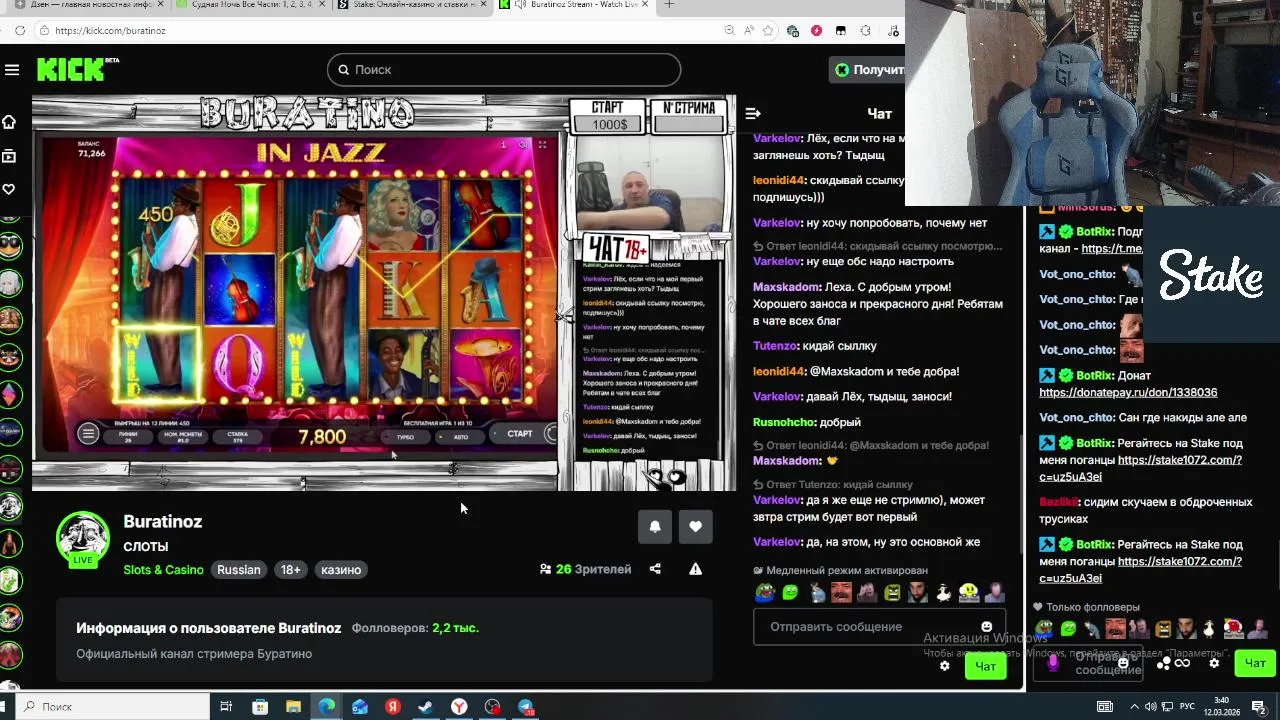Open the t.me link in right chat
The width and height of the screenshot is (1280, 720).
click(1112, 249)
